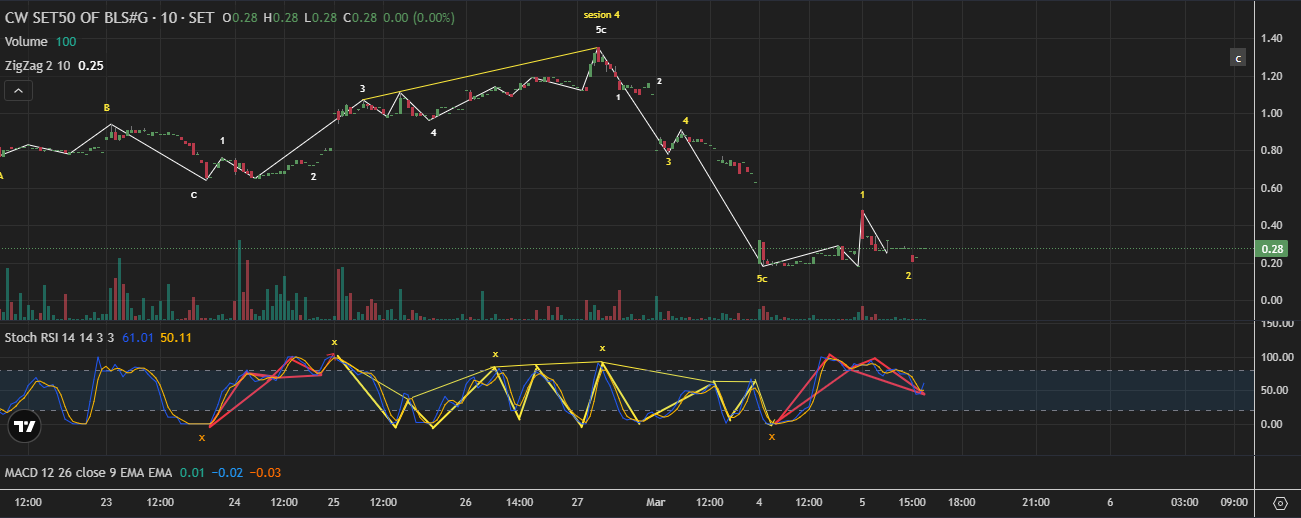Click the yellow 'B' wave label
Viewport: 1301px width, 518px height.
107,106
